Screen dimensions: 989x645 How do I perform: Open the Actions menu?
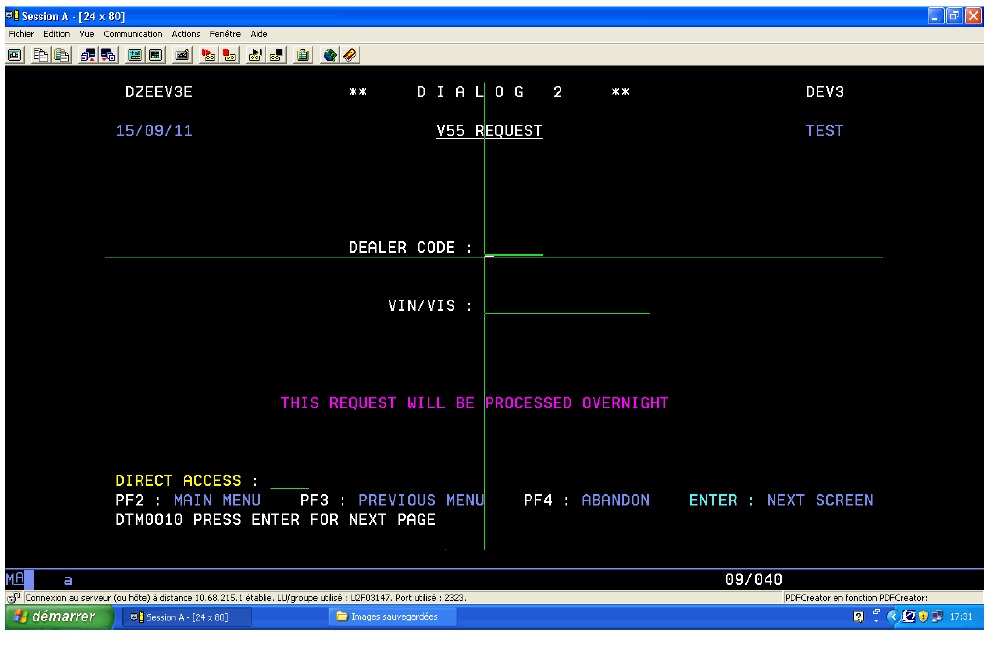[x=186, y=34]
